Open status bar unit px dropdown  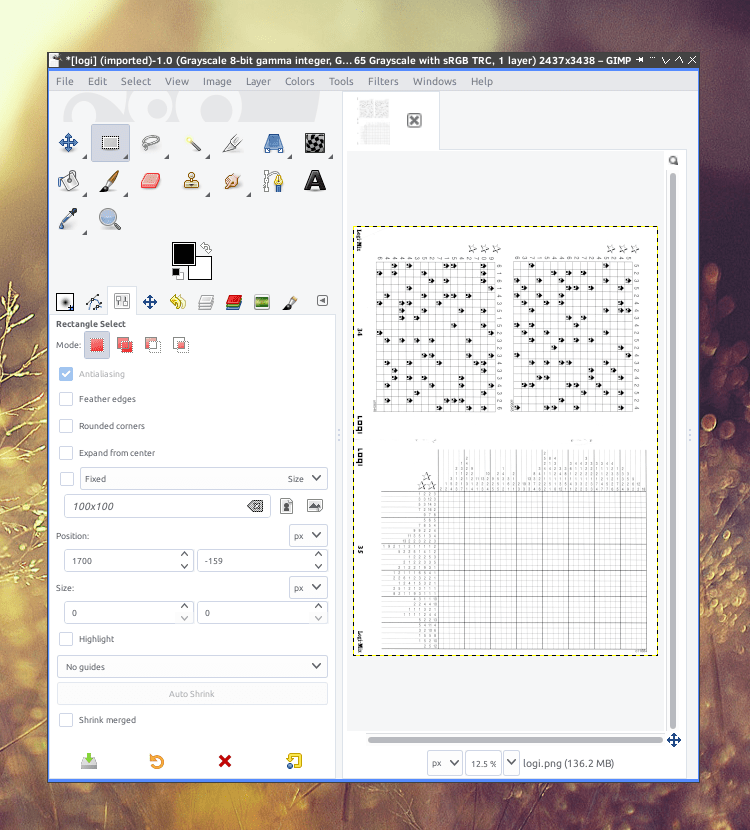(445, 763)
